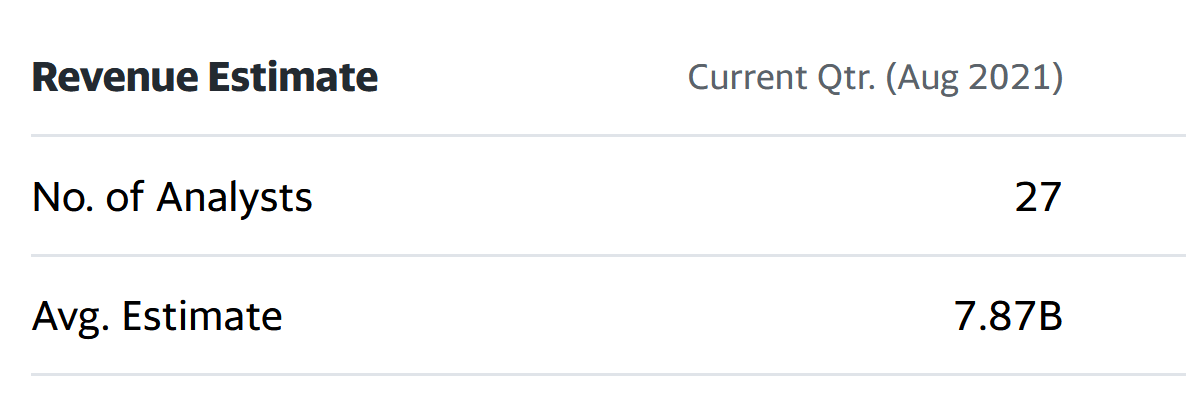This screenshot has height=413, width=1186.
Task: Click the No. of Analysts row label
Action: click(x=172, y=197)
